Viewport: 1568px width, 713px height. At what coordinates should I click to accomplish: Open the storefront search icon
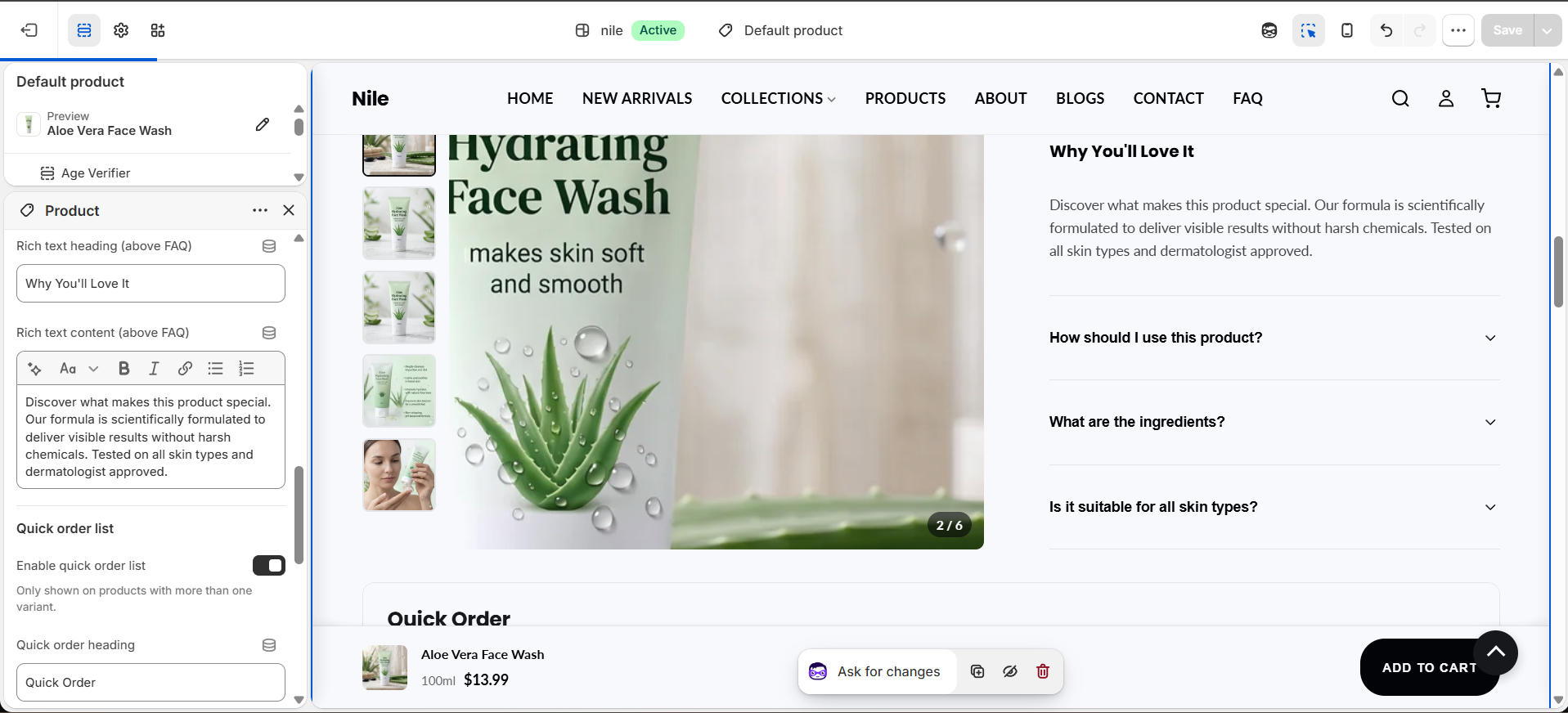pyautogui.click(x=1400, y=99)
